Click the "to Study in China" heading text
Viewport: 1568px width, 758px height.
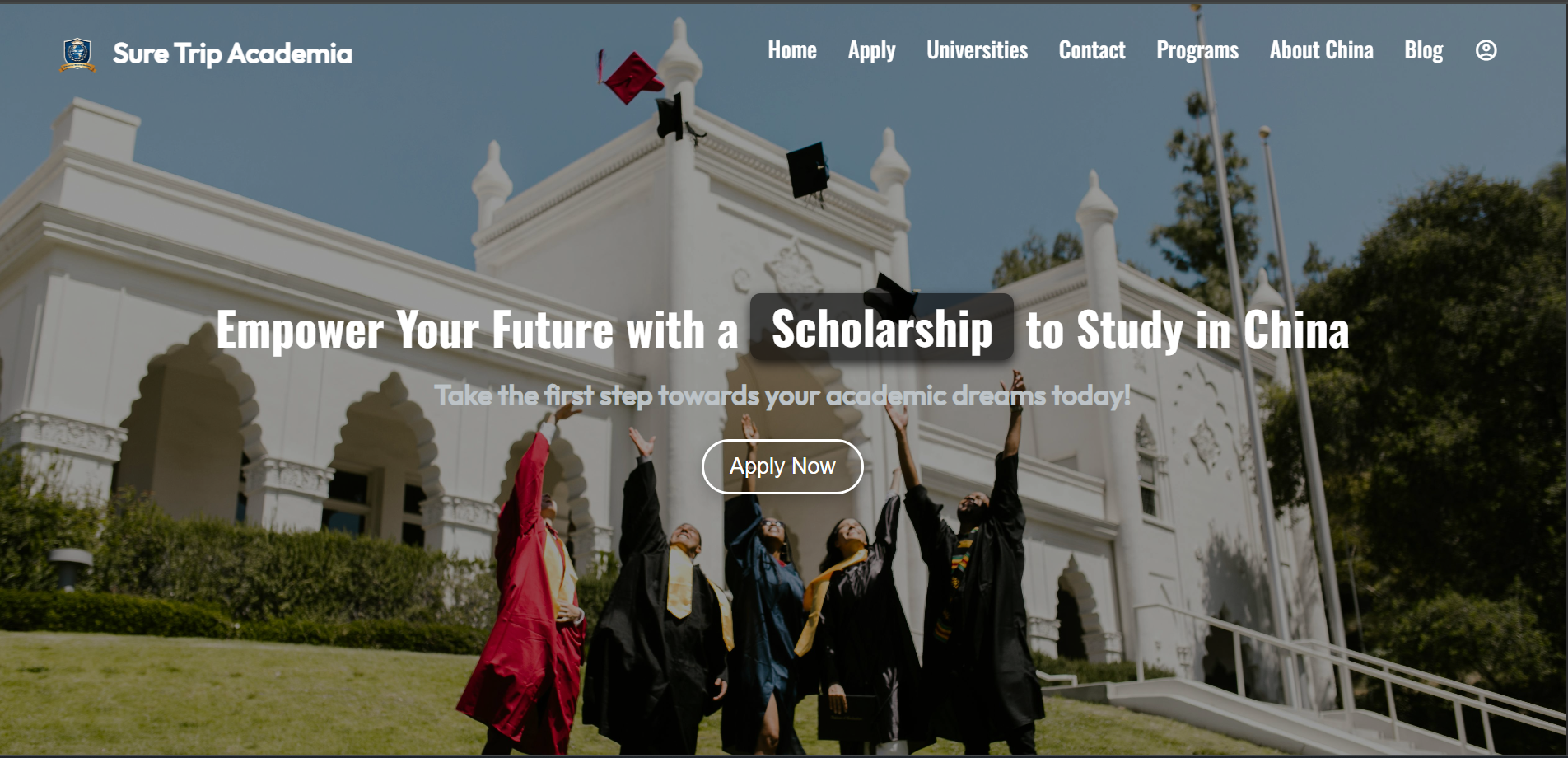[x=1187, y=330]
